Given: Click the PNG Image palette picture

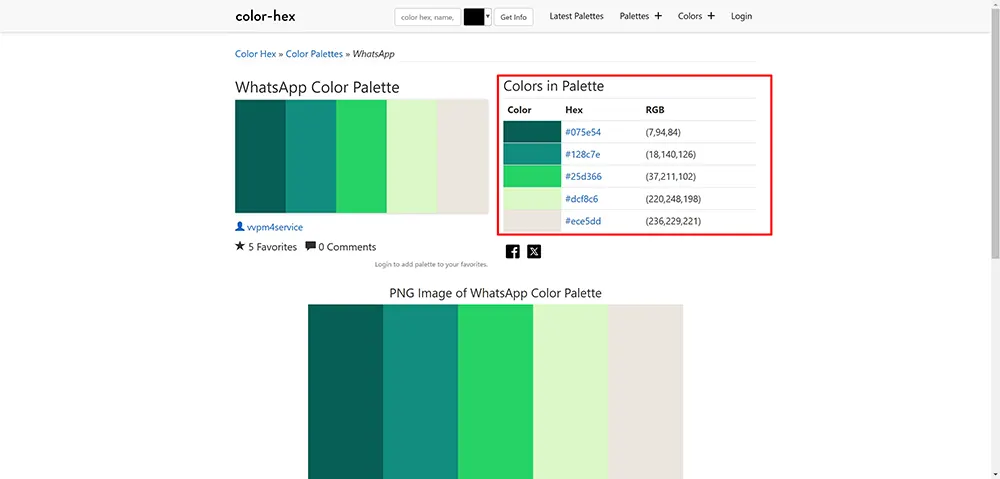Looking at the screenshot, I should pos(496,392).
